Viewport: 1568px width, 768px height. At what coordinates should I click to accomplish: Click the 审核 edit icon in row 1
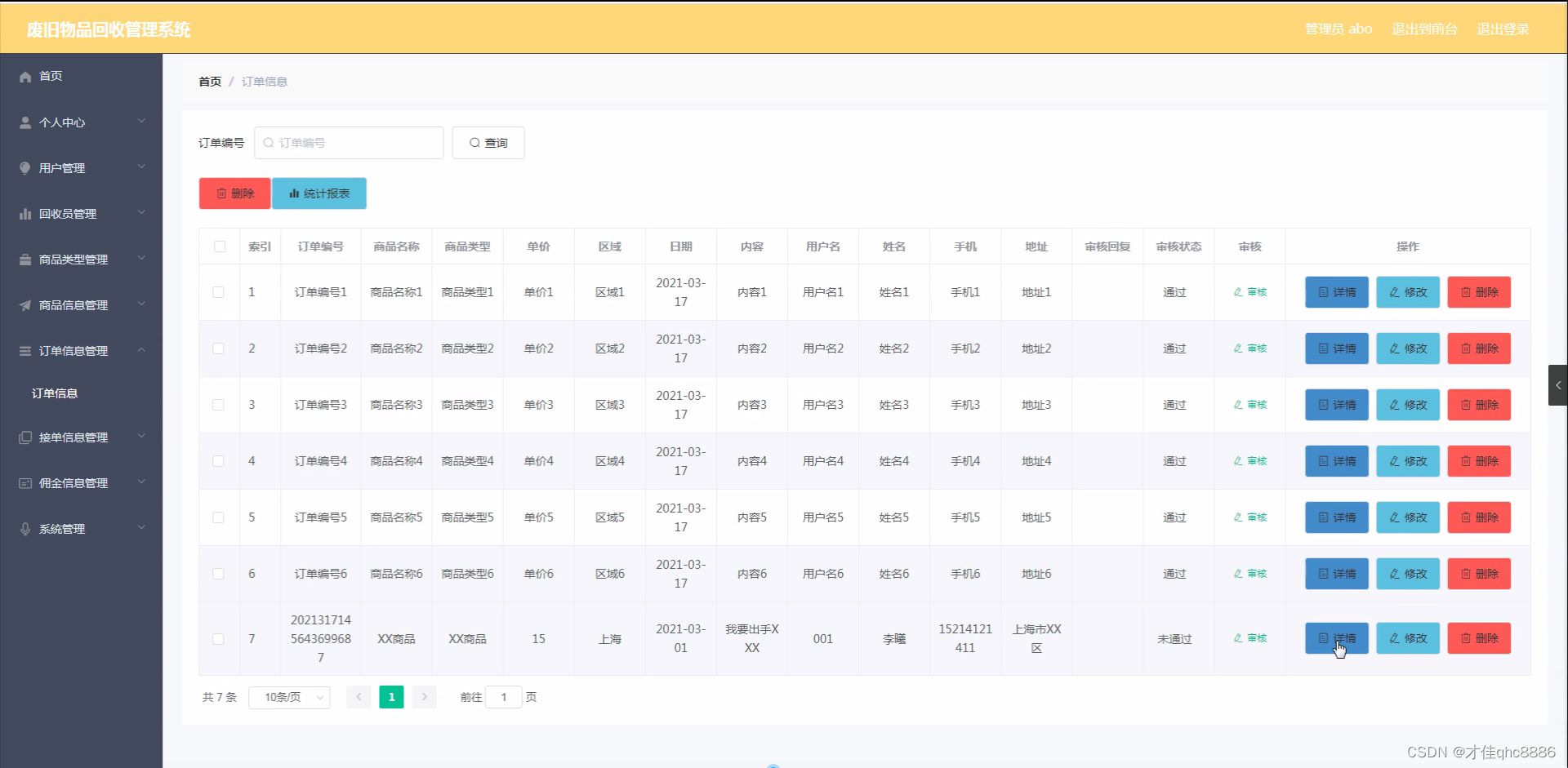point(1238,292)
